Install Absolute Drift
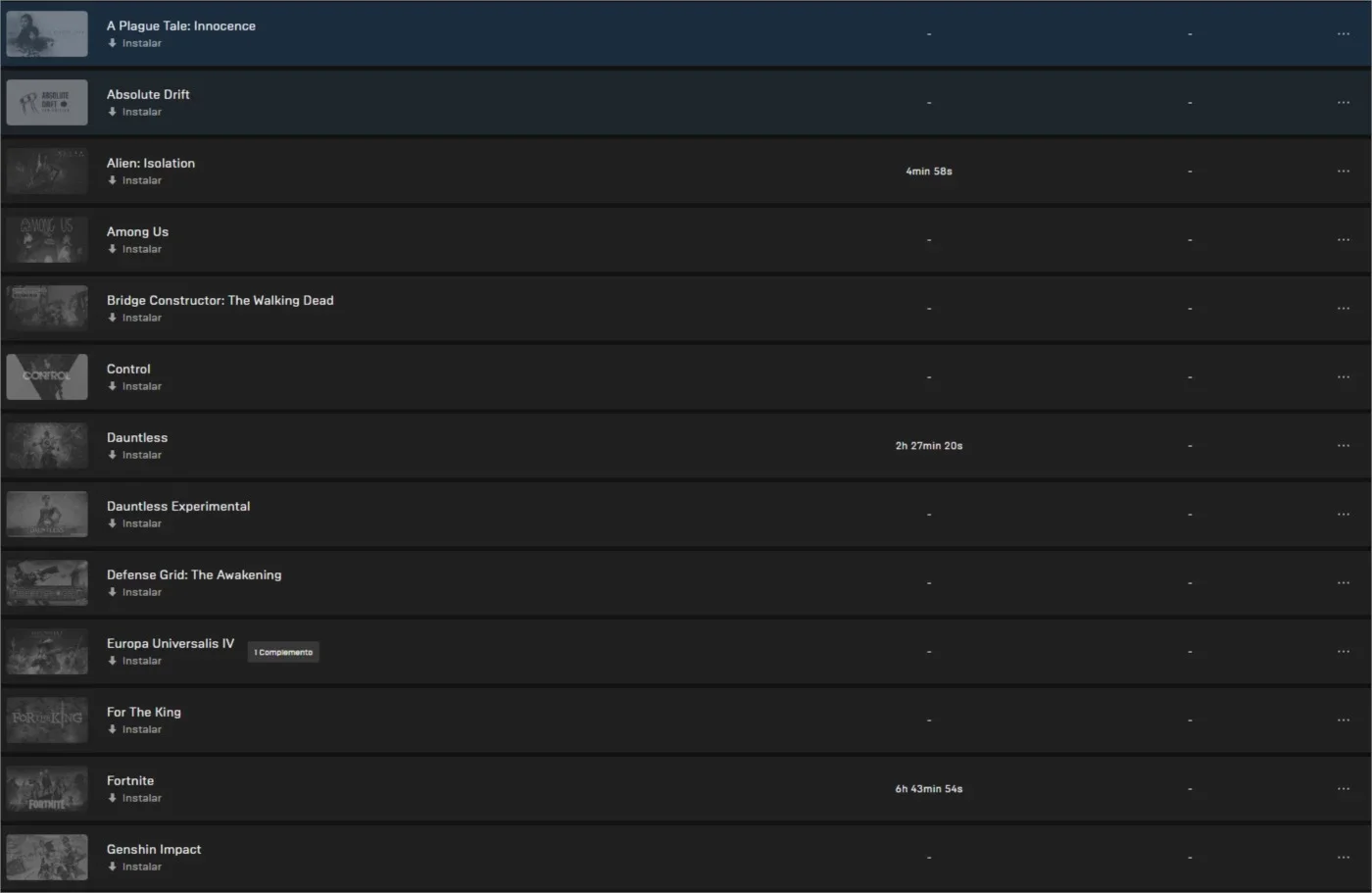 tap(135, 112)
